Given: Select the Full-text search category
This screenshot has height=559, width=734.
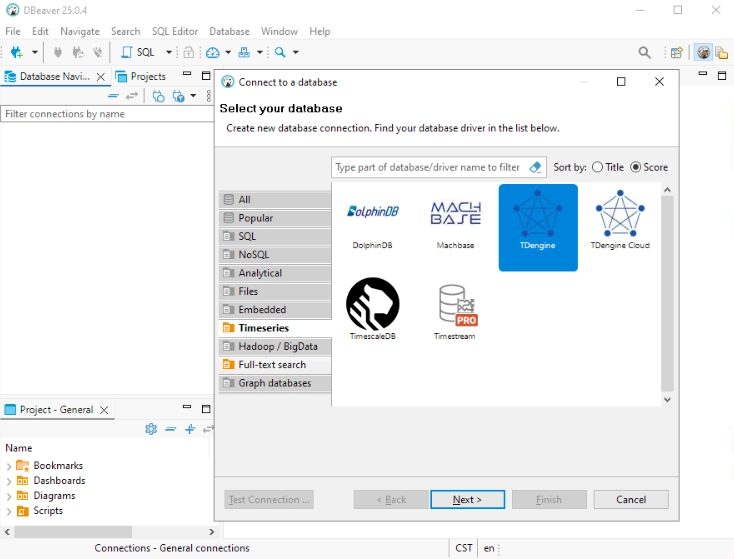Looking at the screenshot, I should coord(275,365).
